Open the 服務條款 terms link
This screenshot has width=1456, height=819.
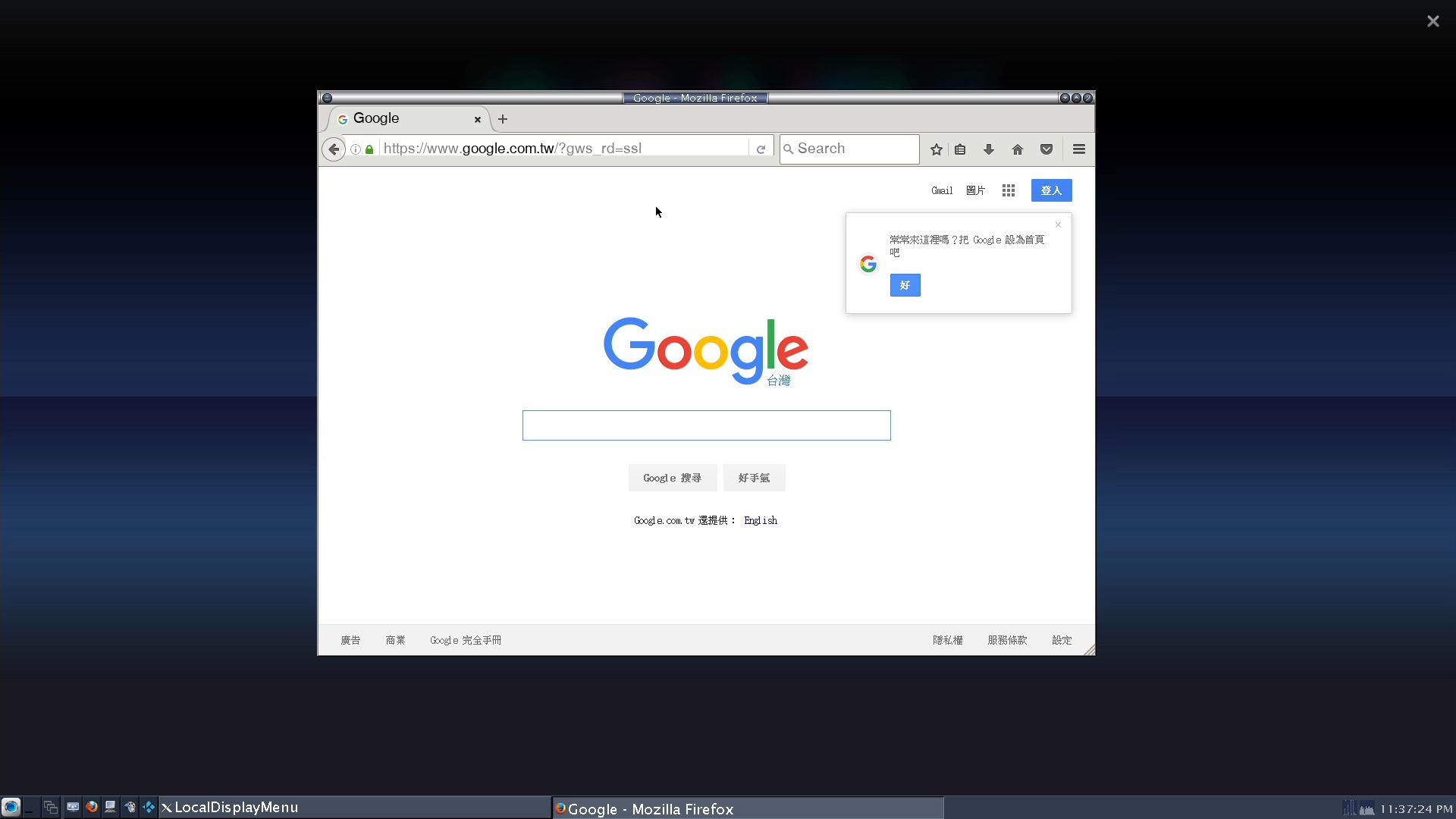tap(1007, 640)
